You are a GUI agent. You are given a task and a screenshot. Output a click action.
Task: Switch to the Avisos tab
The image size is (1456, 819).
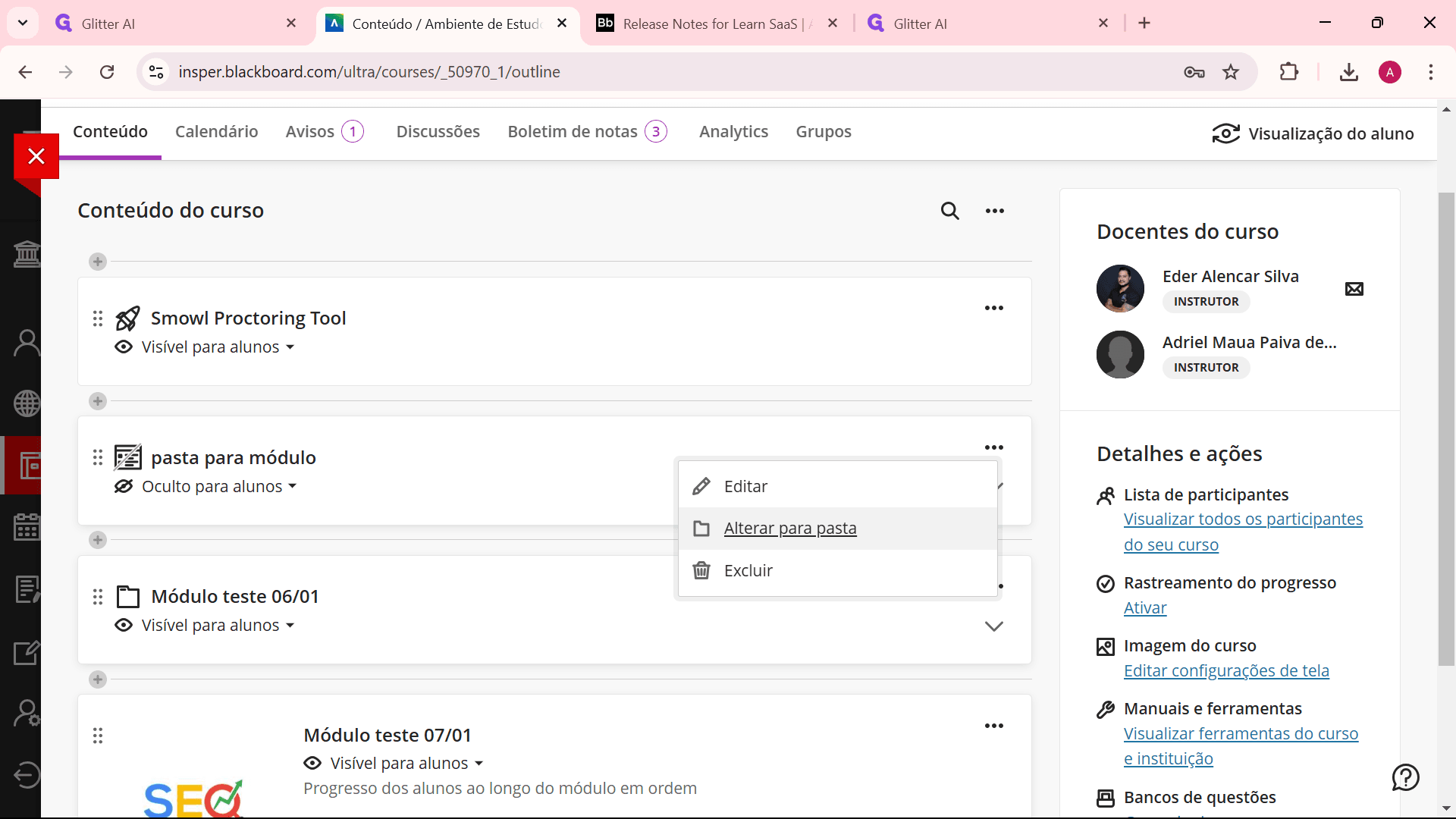[x=325, y=132]
